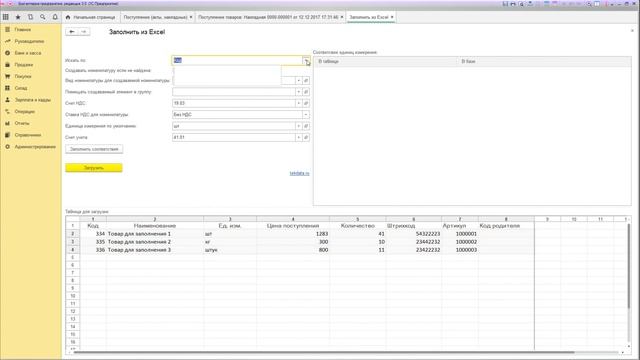Expand Ставка НДС для номенклатуры dropdown
Image resolution: width=640 pixels, height=360 pixels.
click(306, 115)
